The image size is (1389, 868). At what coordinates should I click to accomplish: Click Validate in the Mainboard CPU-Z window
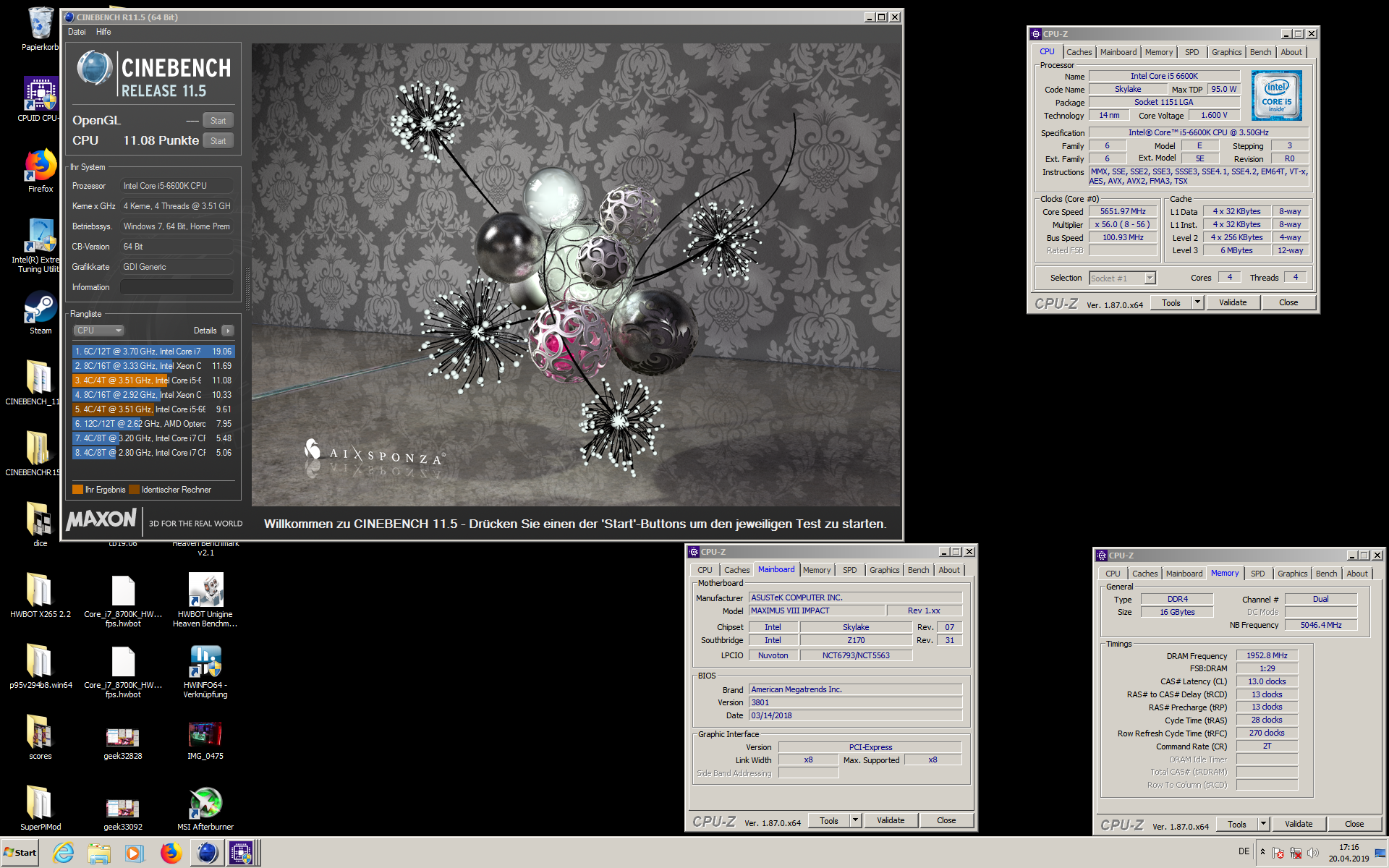coord(891,821)
